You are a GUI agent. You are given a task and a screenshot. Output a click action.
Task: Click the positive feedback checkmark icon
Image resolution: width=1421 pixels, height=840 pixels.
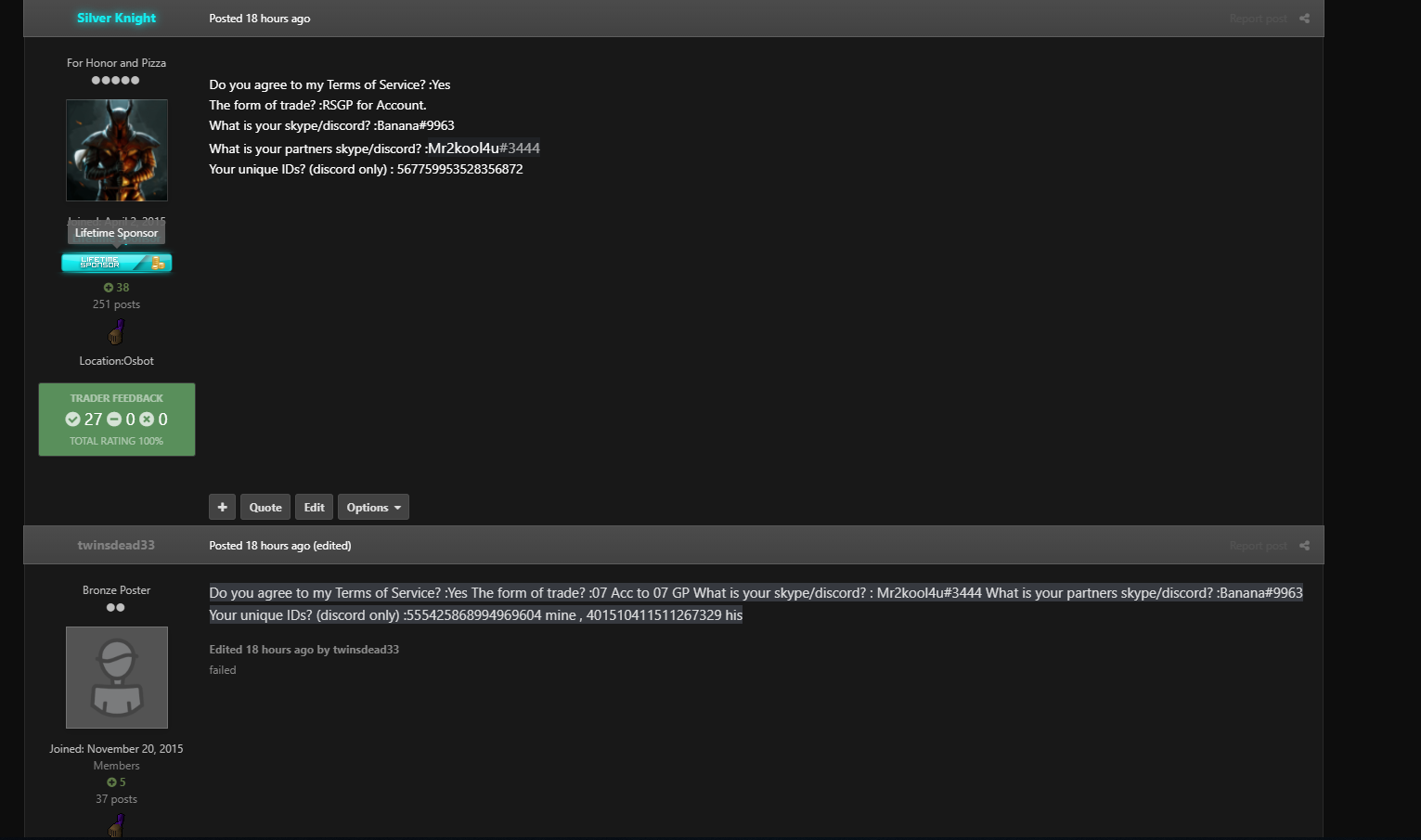[72, 420]
